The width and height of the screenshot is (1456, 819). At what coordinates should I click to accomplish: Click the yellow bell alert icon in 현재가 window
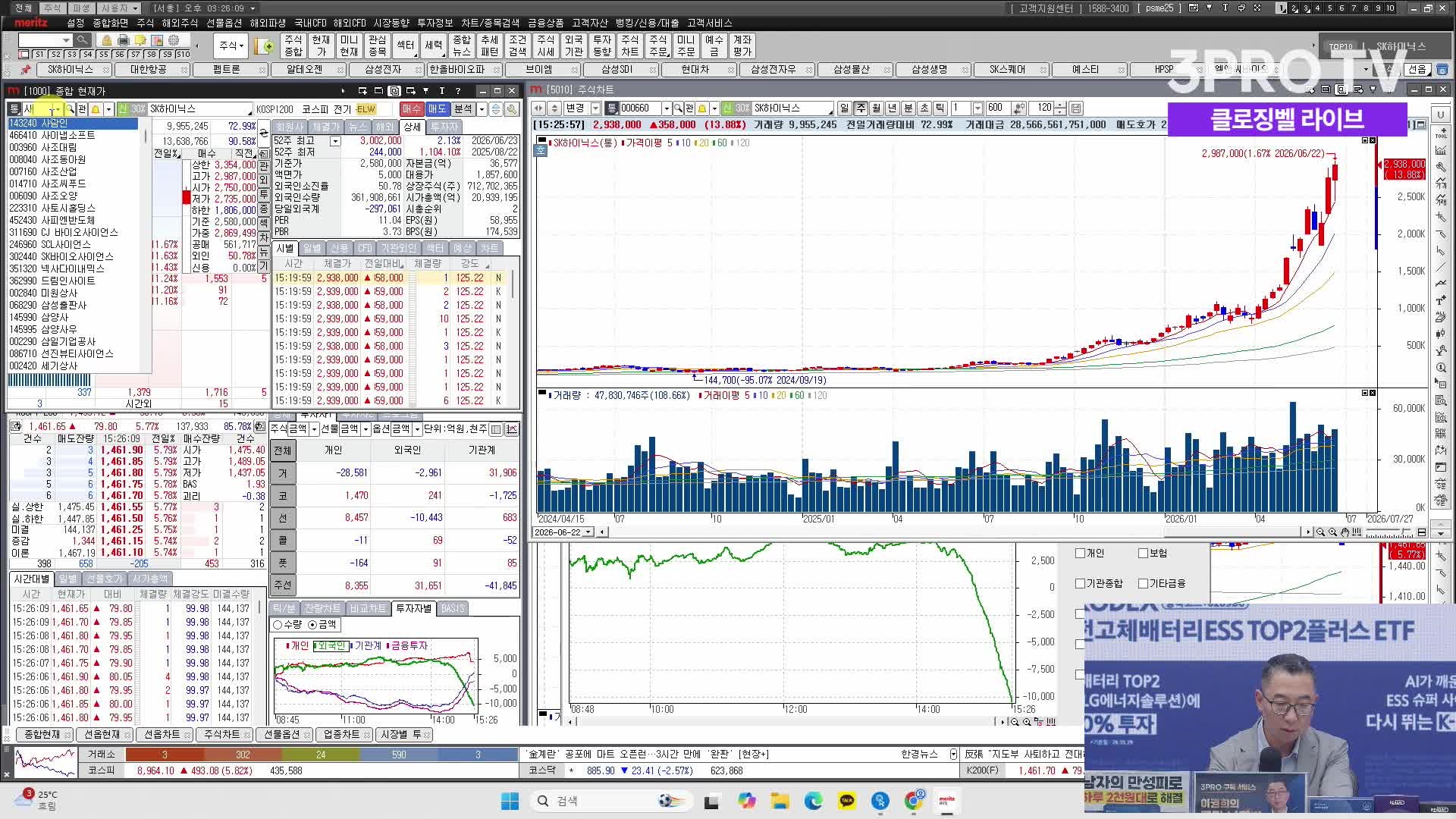tap(96, 109)
